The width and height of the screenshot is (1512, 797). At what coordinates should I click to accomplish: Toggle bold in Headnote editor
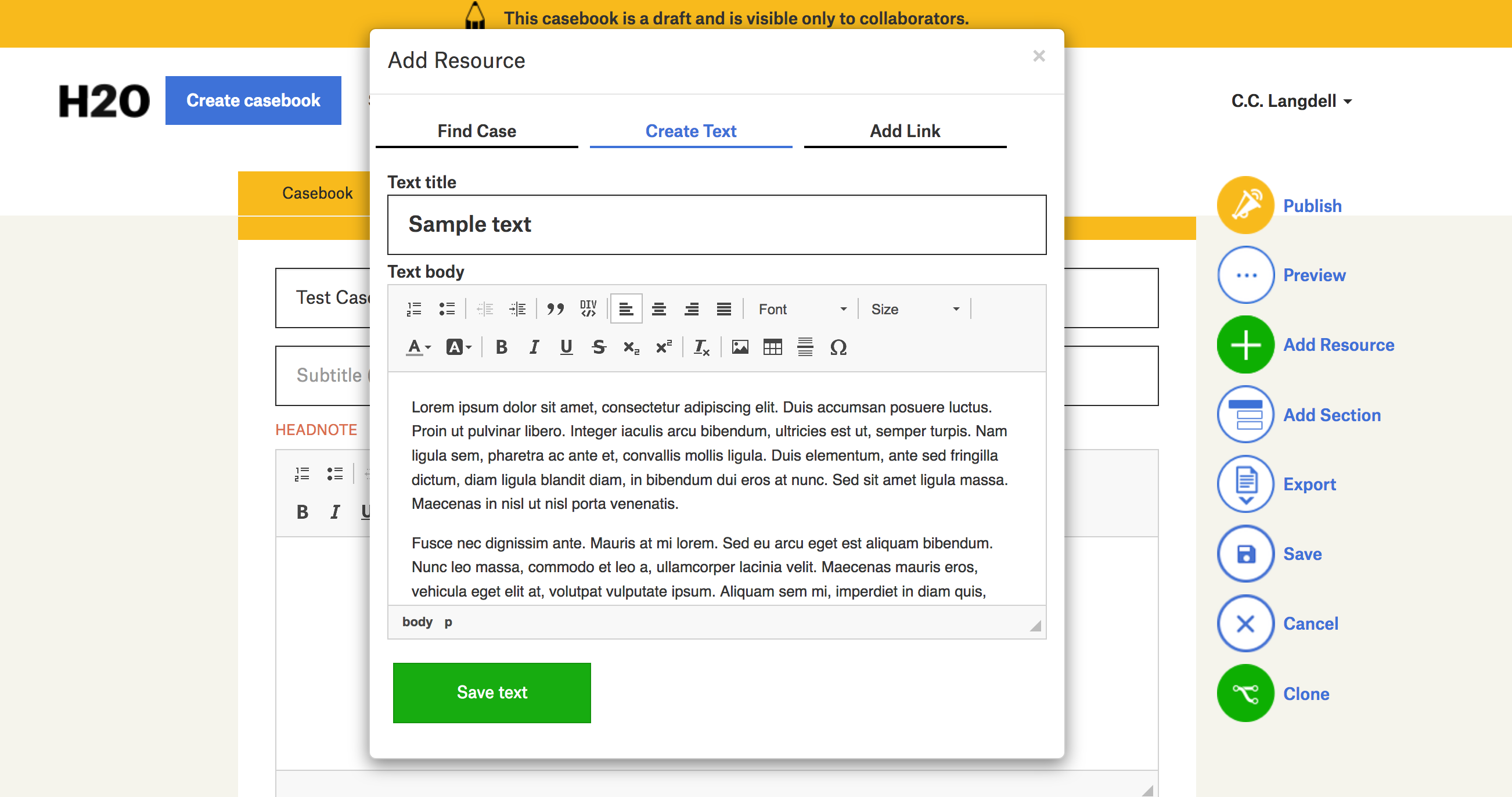(x=303, y=512)
